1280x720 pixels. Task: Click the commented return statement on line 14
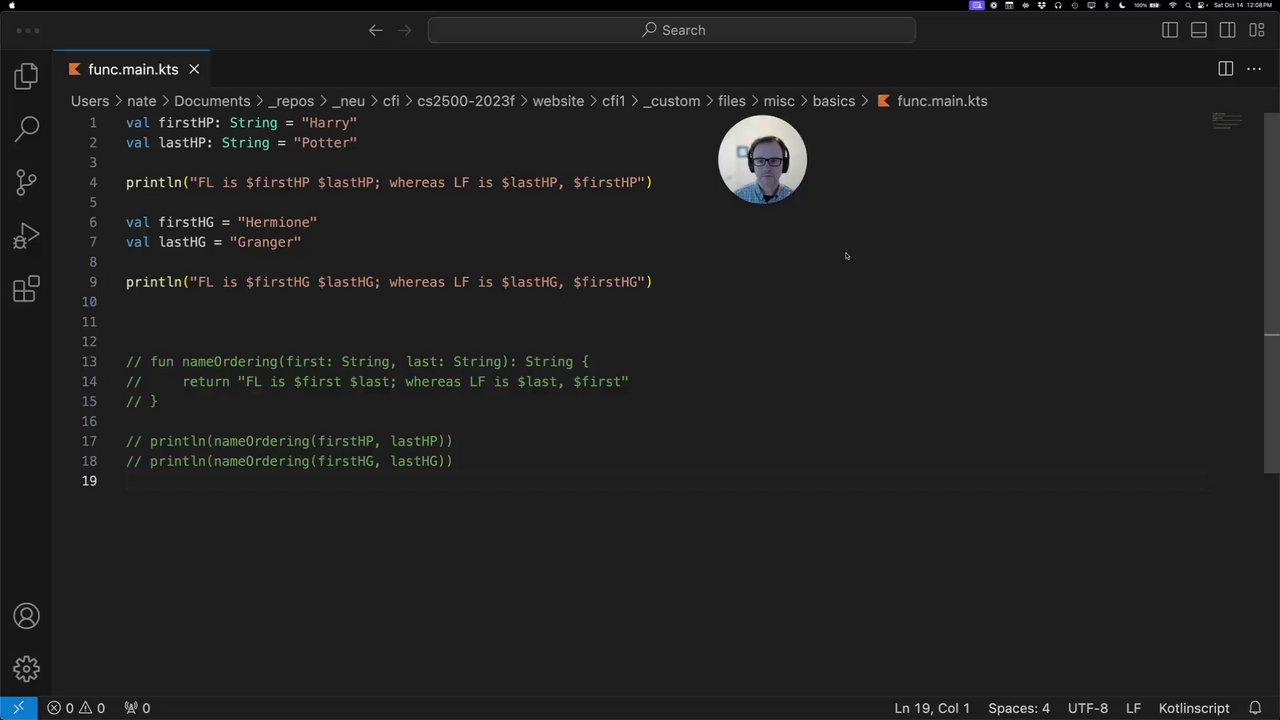405,382
